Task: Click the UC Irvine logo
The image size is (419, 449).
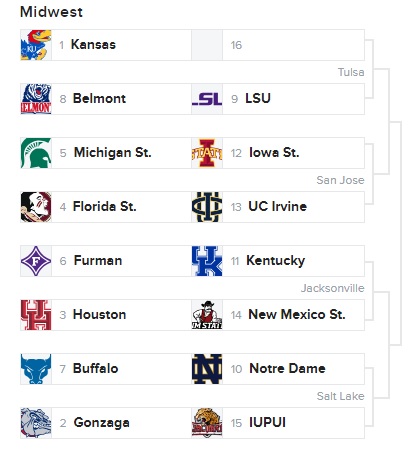Action: 207,207
